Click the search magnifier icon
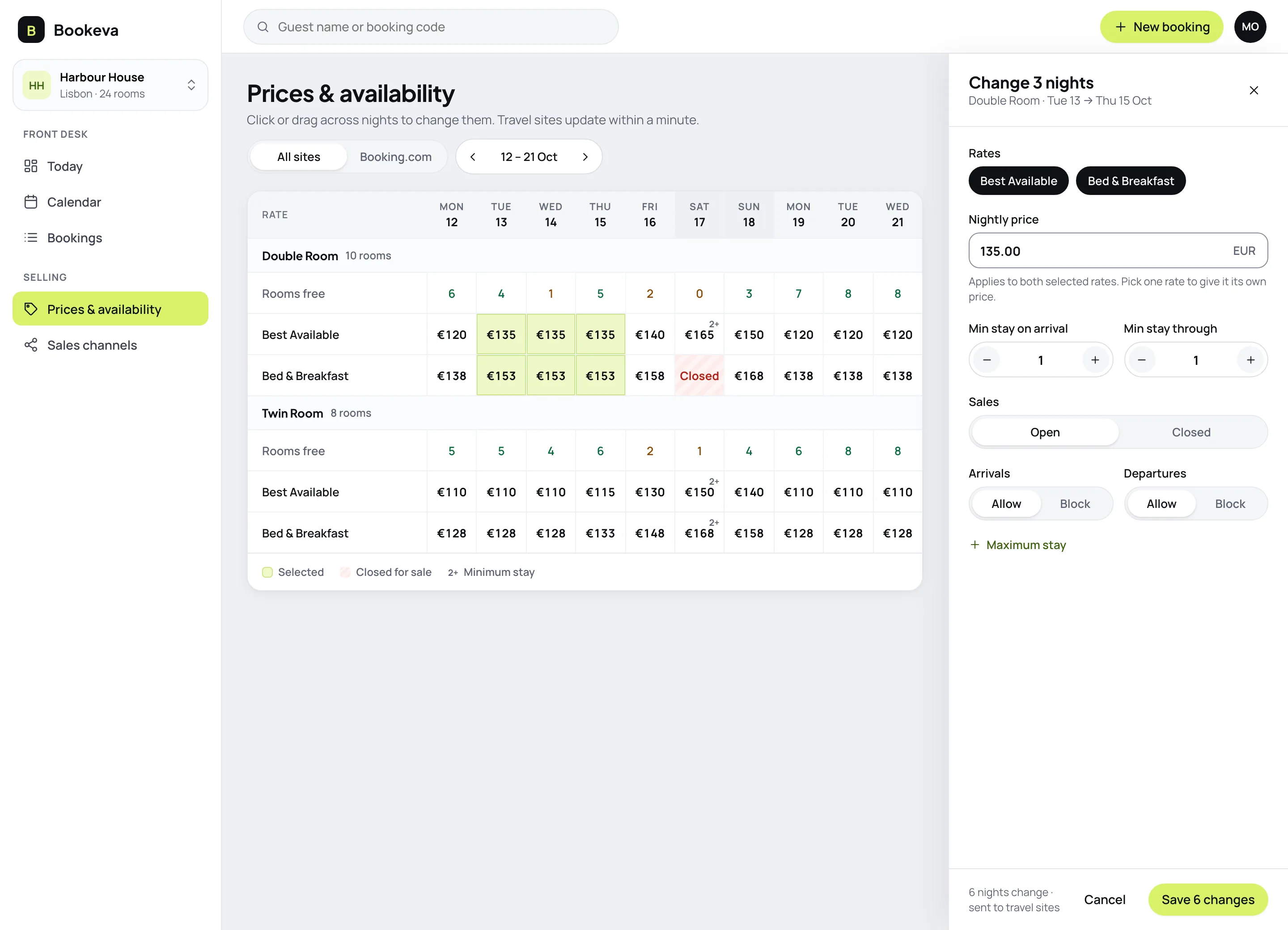The image size is (1288, 930). pos(263,27)
